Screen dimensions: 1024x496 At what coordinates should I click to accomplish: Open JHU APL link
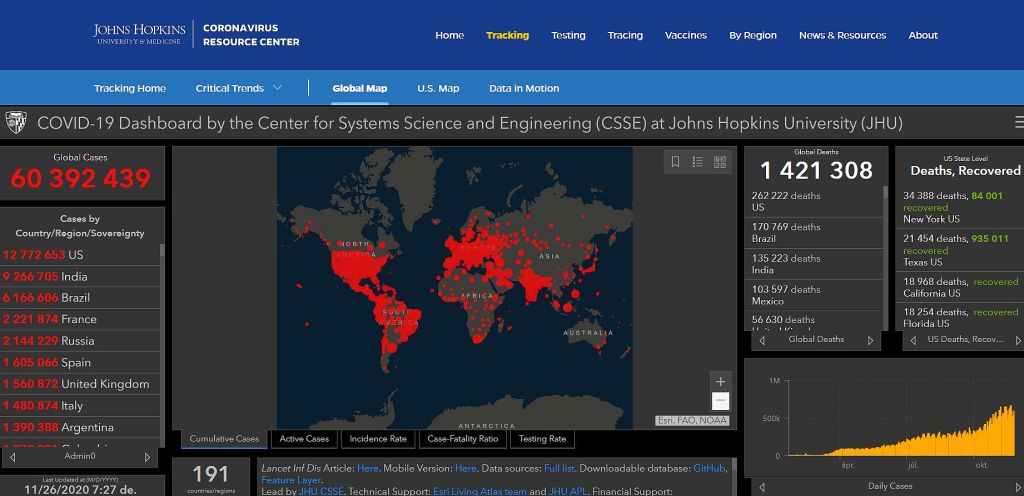[567, 491]
